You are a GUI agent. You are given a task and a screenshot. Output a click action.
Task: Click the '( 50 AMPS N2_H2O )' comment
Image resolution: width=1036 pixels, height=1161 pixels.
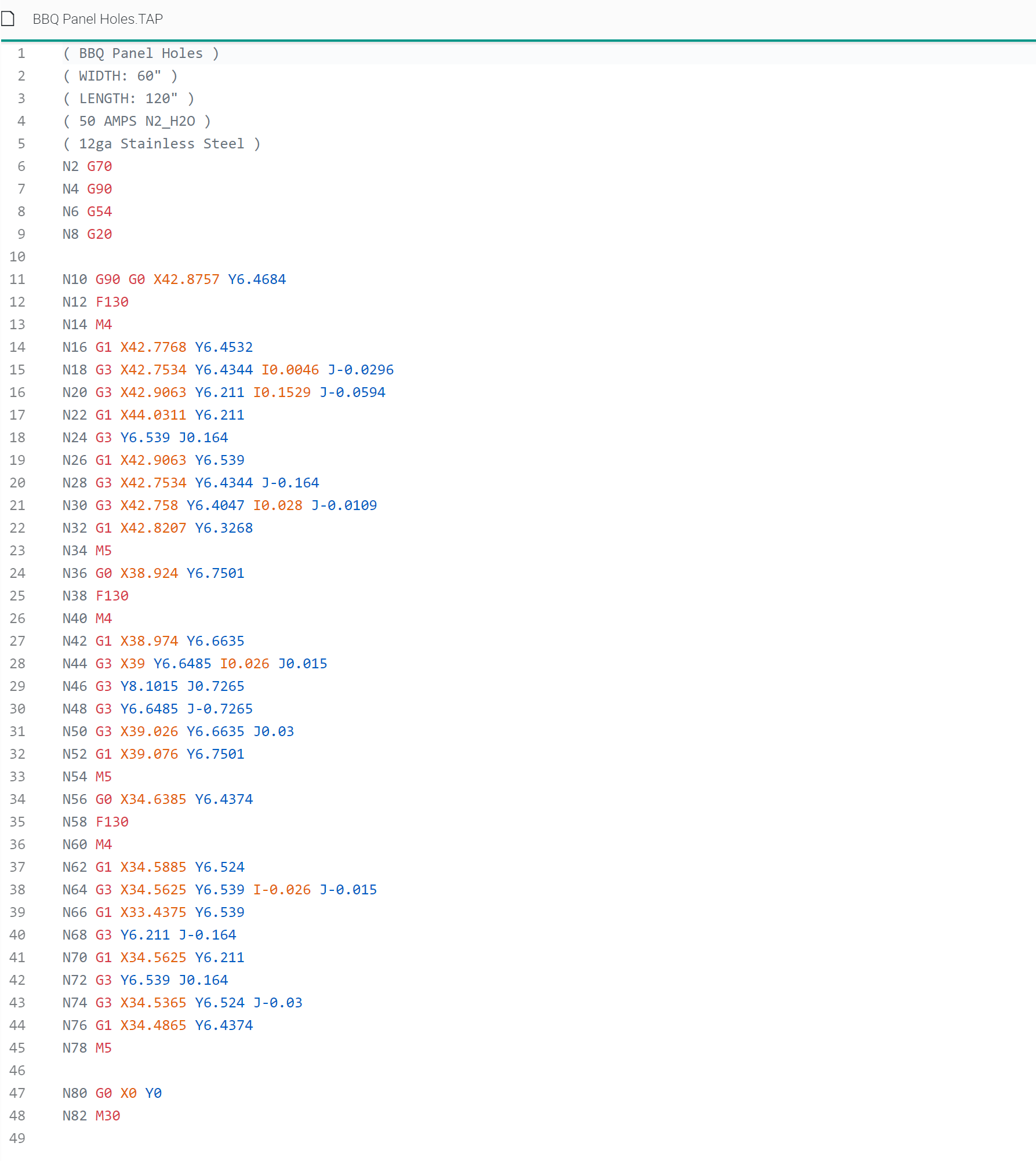point(137,121)
